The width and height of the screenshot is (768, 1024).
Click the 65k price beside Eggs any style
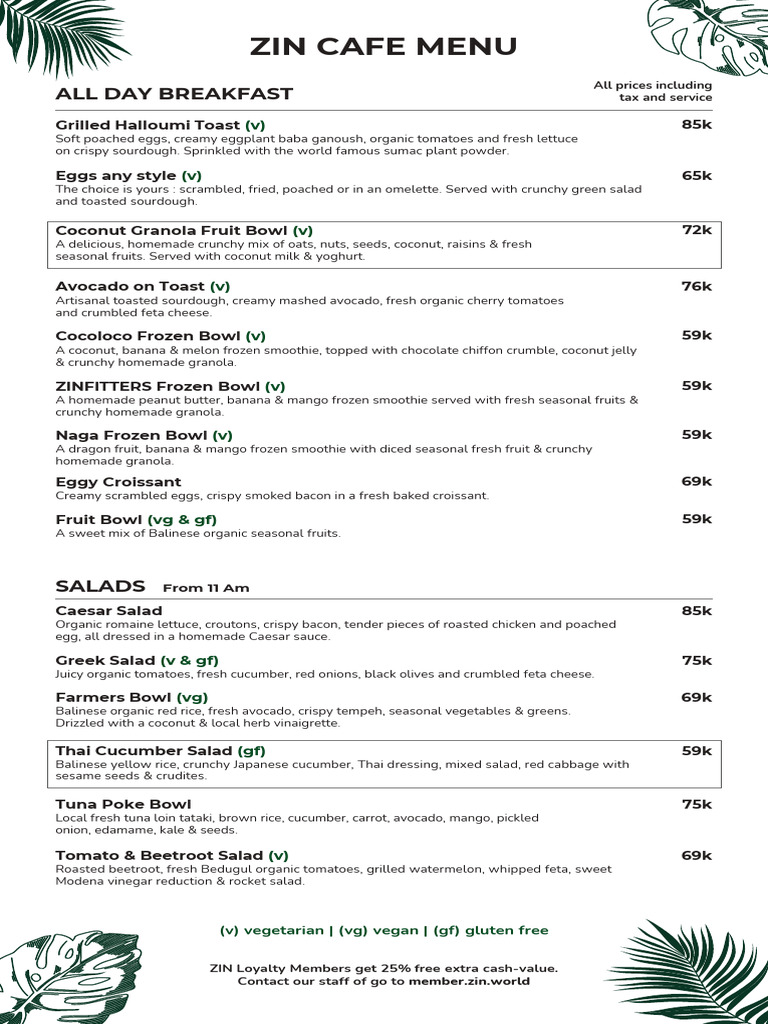pyautogui.click(x=696, y=175)
